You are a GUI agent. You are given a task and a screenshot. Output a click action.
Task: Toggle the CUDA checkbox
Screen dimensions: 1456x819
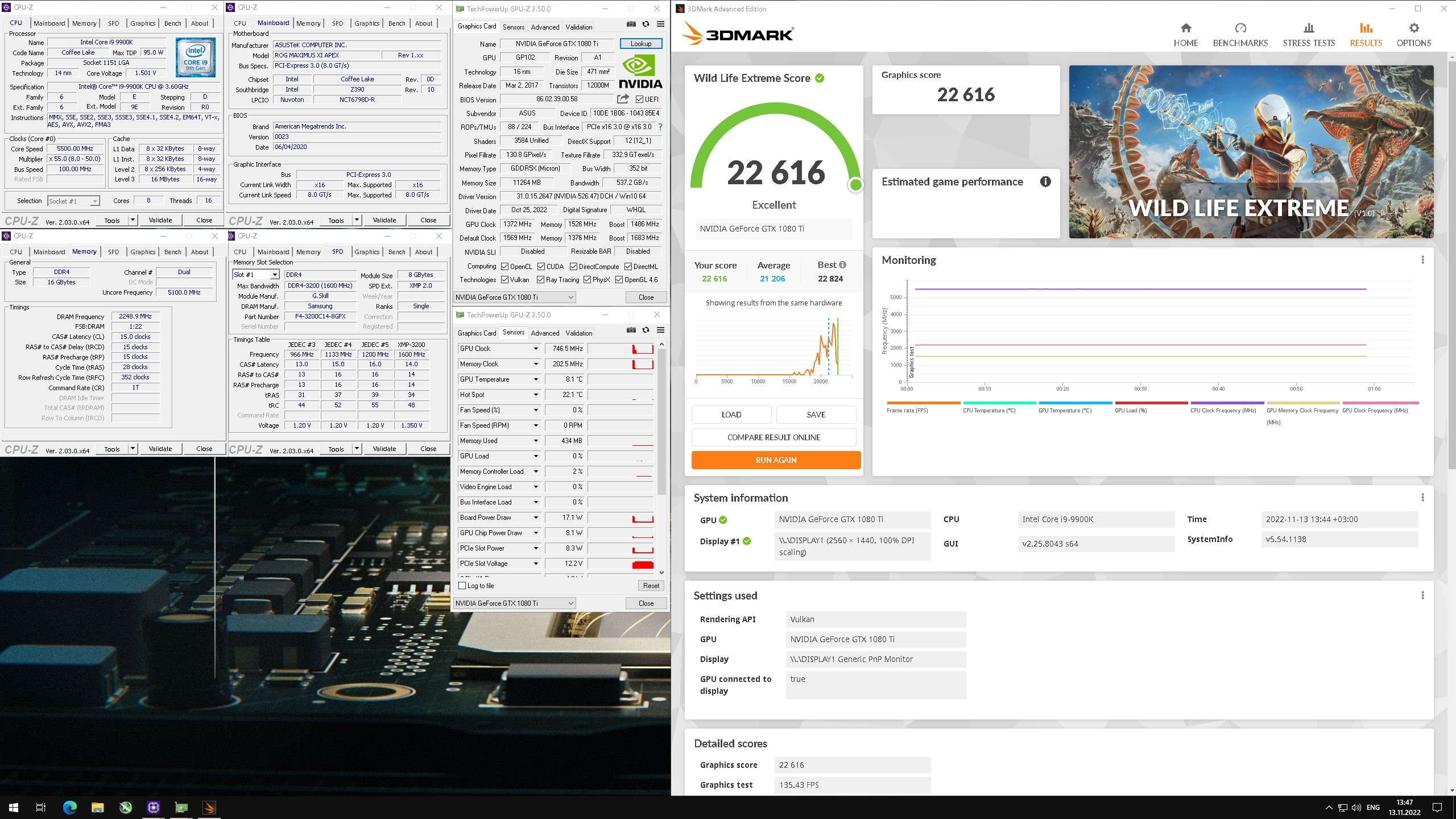pyautogui.click(x=541, y=266)
